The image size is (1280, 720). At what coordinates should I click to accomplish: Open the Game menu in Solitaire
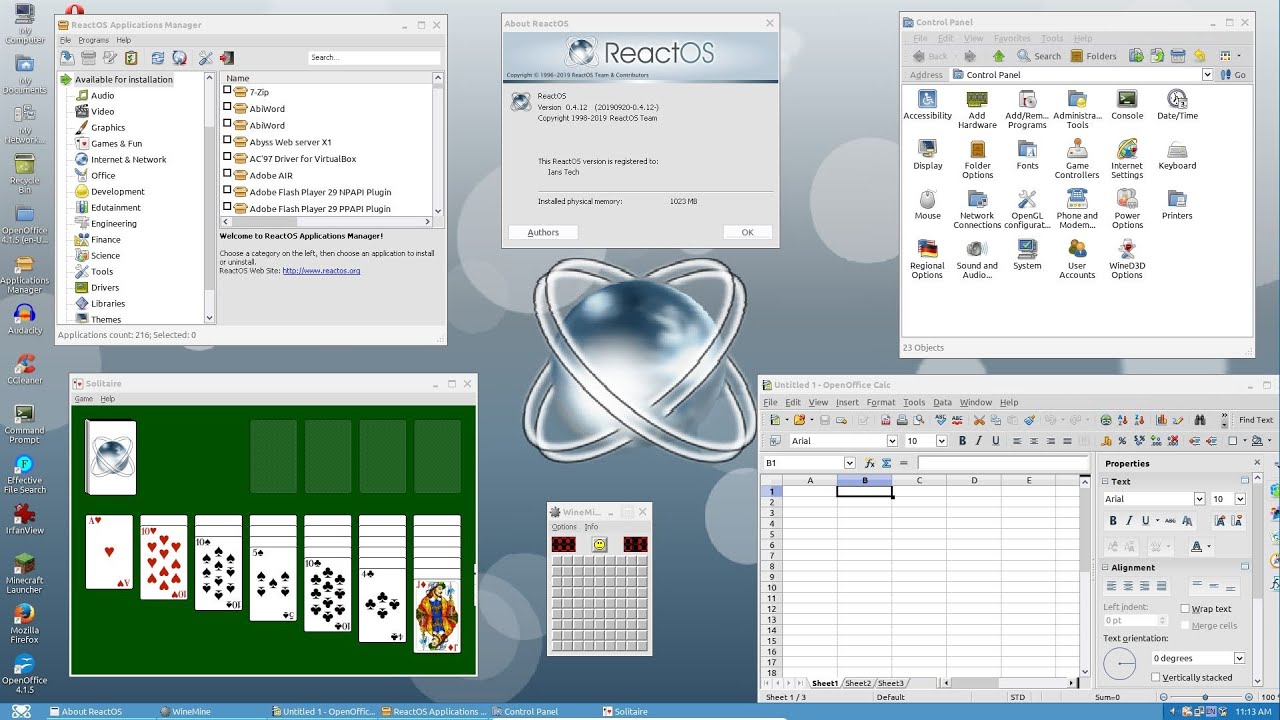[x=84, y=399]
